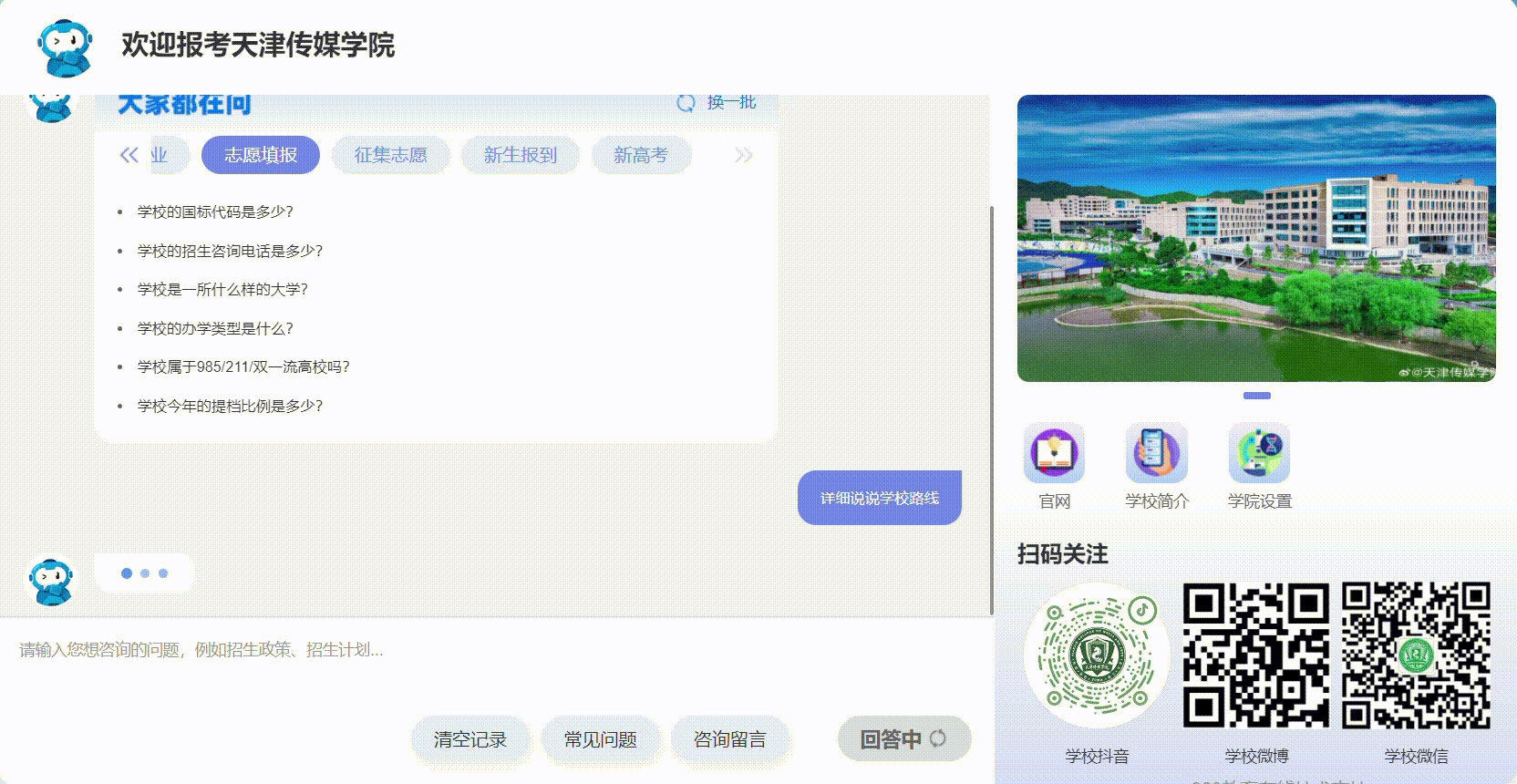Select the 志愿填报 tab
The width and height of the screenshot is (1517, 784).
[x=261, y=155]
